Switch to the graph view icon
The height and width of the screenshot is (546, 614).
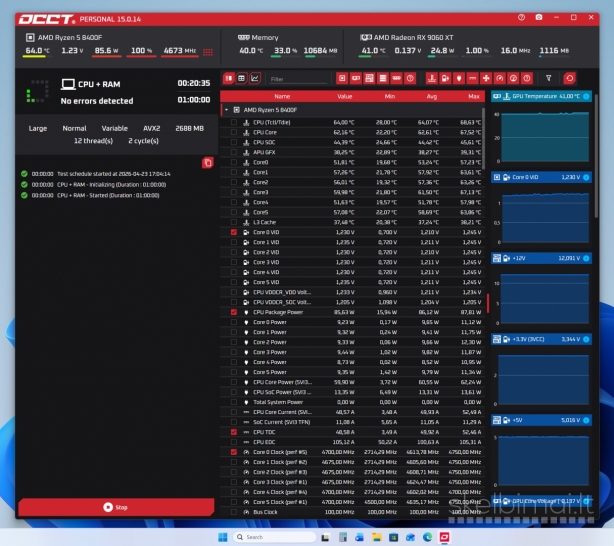pyautogui.click(x=255, y=78)
